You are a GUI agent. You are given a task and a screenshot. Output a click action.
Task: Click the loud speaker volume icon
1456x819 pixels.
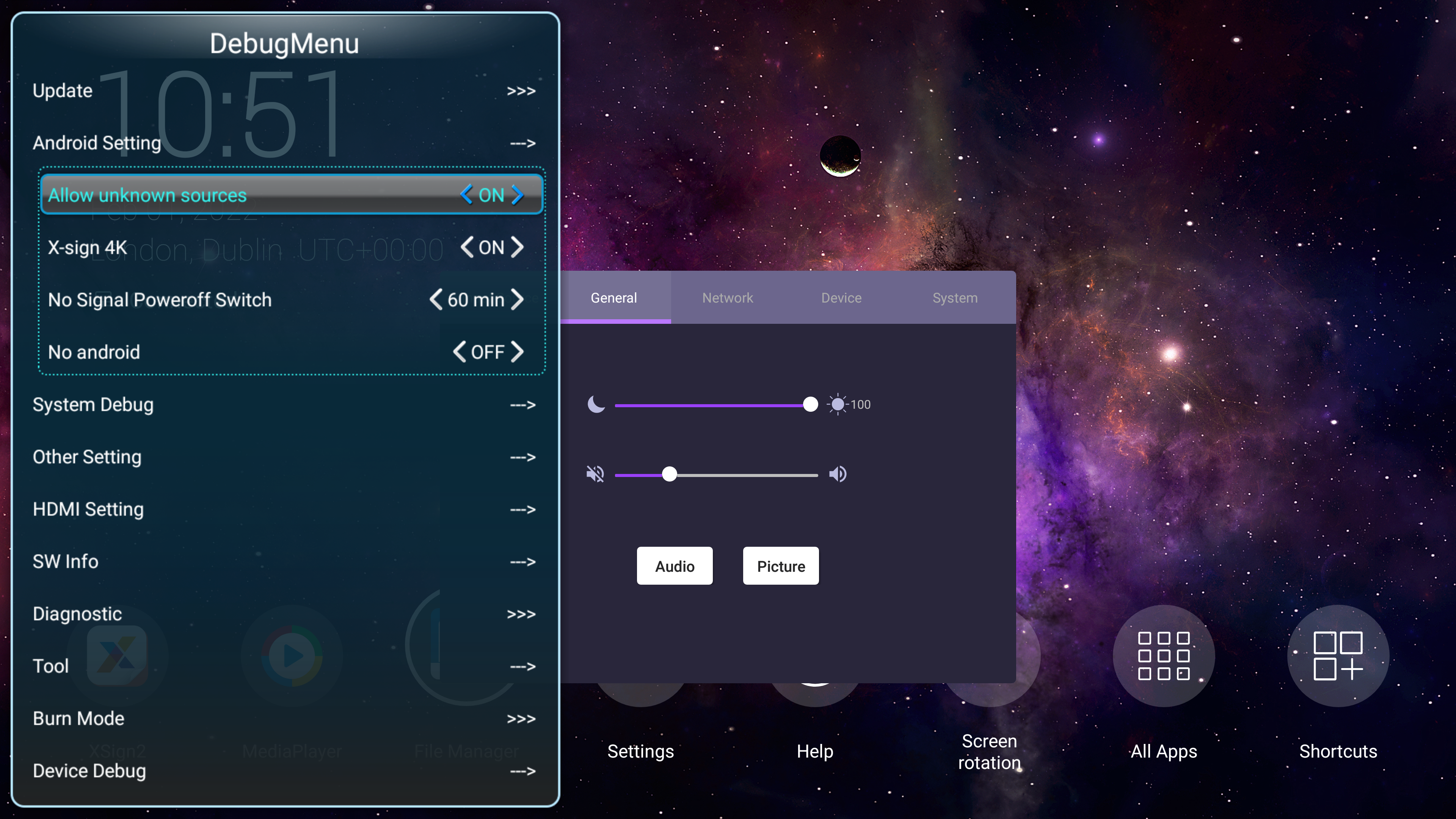[838, 474]
